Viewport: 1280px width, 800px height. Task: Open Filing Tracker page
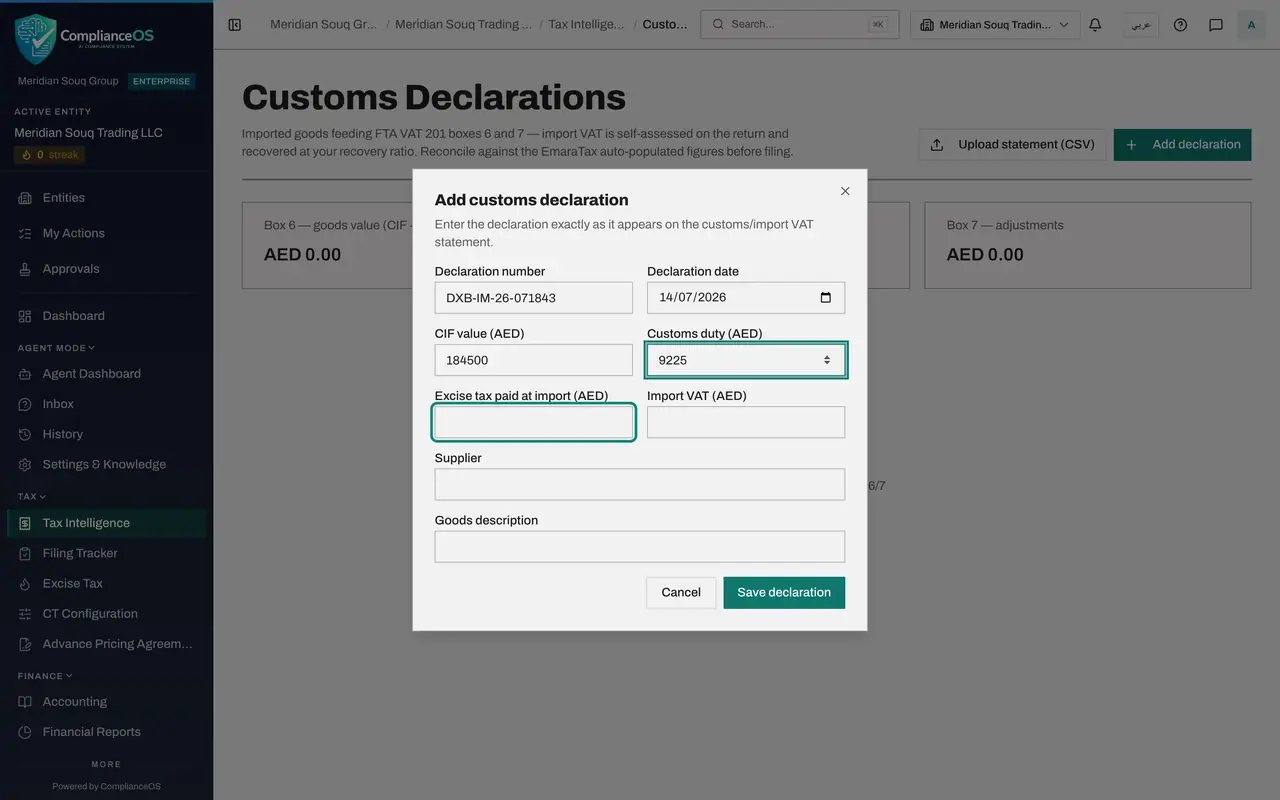pyautogui.click(x=106, y=553)
